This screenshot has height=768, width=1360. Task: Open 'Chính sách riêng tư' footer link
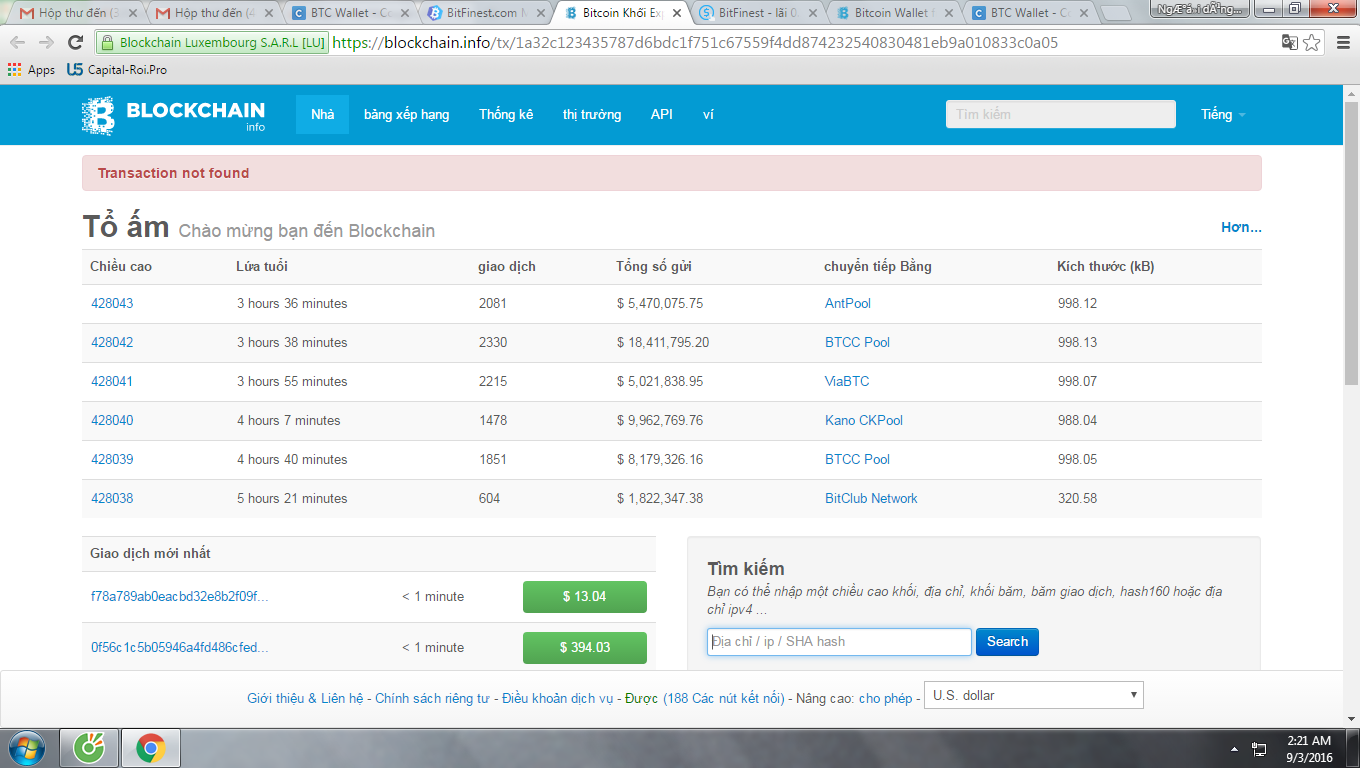432,698
